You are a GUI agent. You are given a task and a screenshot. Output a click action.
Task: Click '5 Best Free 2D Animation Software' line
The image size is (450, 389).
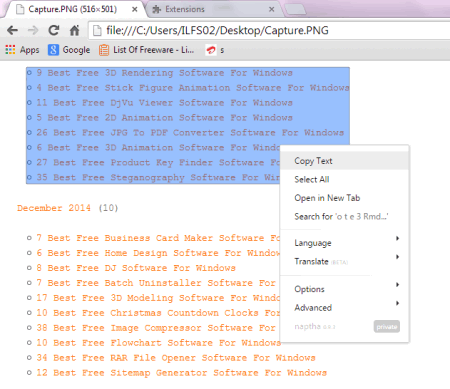pyautogui.click(x=164, y=118)
